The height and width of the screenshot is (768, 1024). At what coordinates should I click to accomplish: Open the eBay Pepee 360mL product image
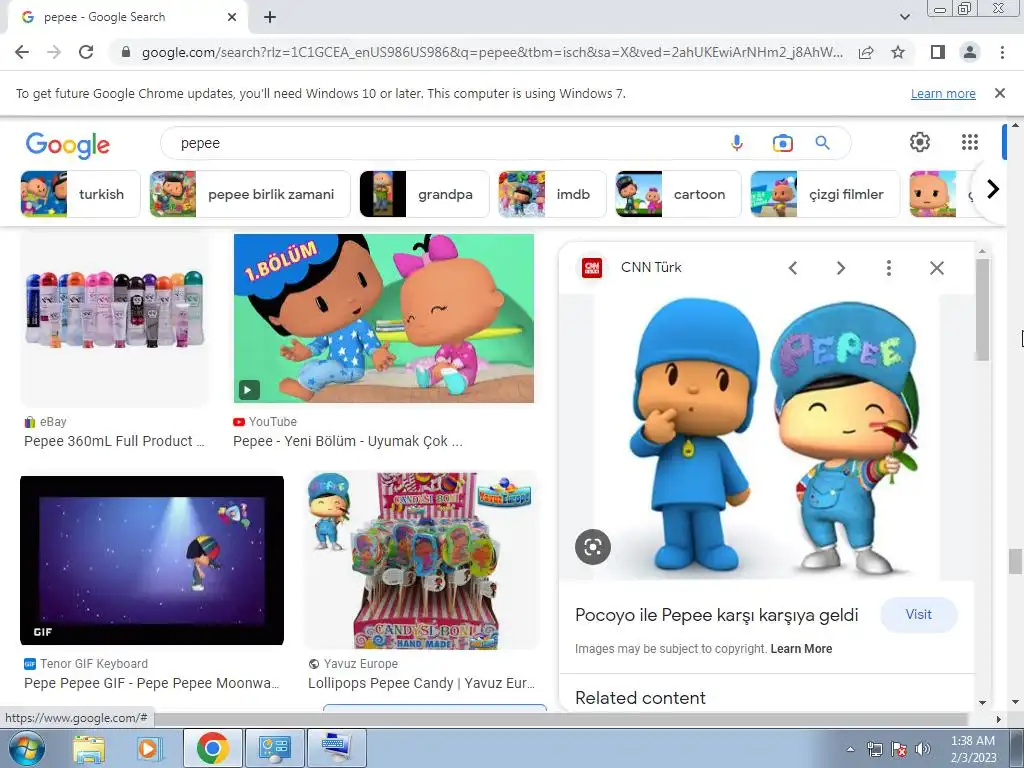click(115, 320)
